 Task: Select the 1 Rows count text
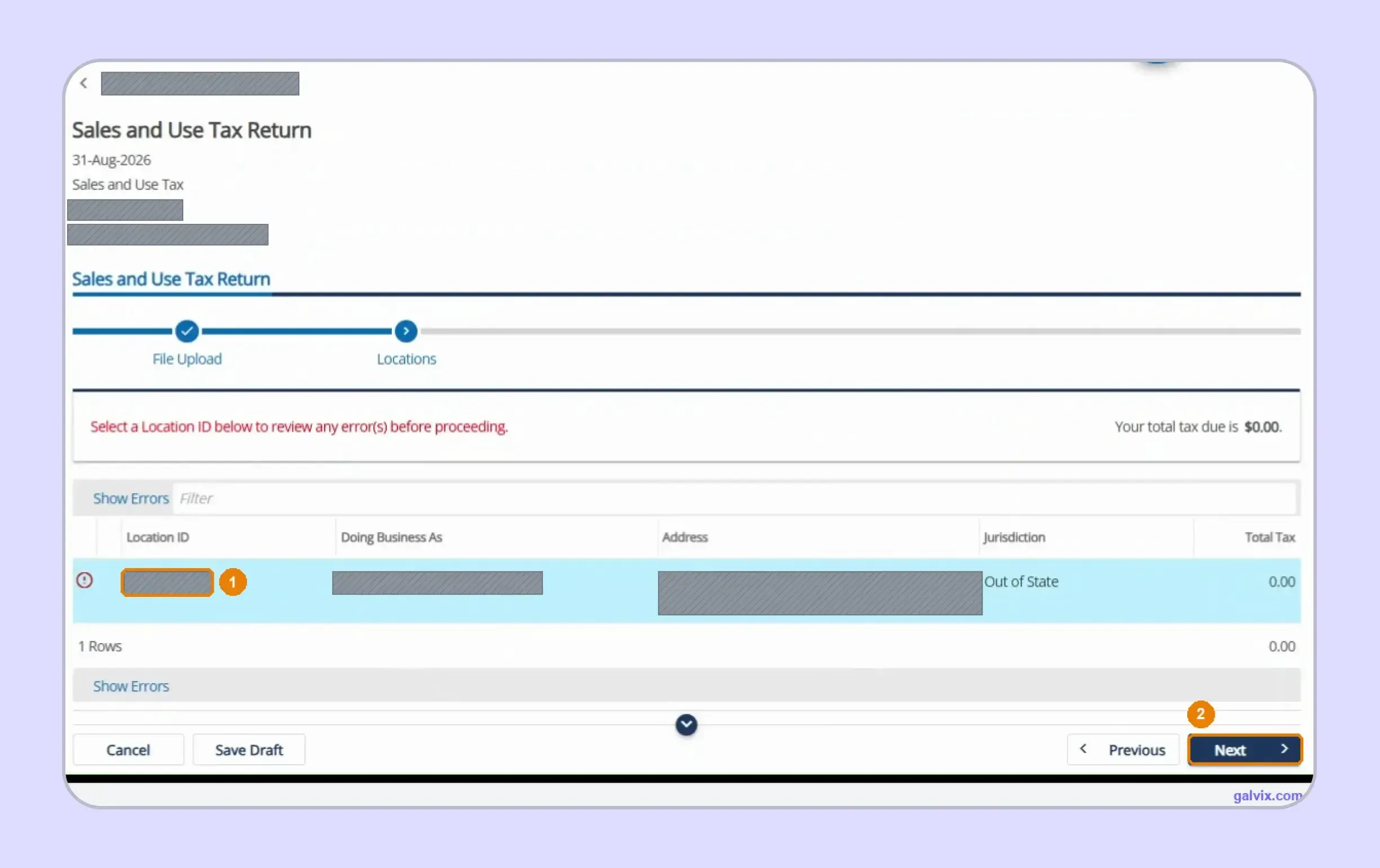(100, 646)
